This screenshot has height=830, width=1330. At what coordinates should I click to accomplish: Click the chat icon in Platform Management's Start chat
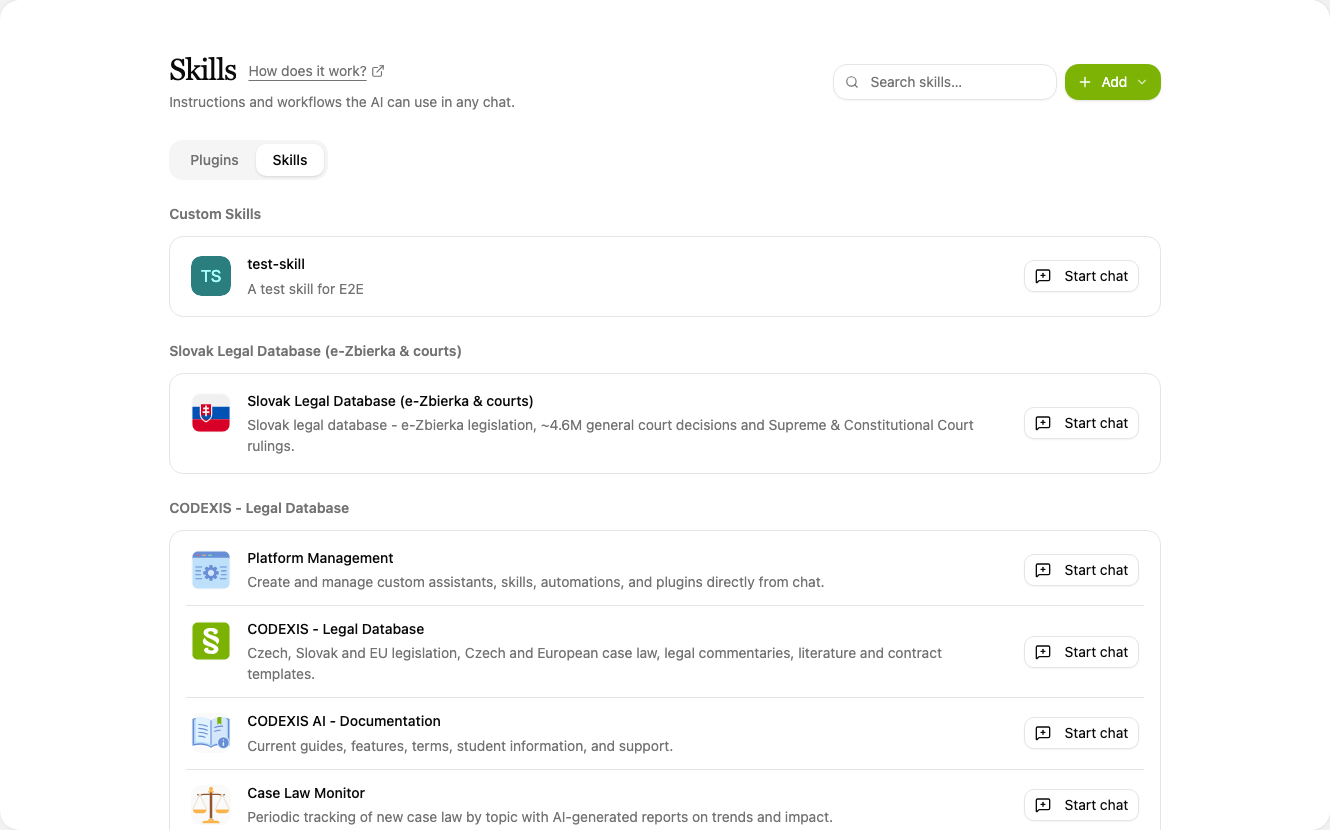point(1043,570)
